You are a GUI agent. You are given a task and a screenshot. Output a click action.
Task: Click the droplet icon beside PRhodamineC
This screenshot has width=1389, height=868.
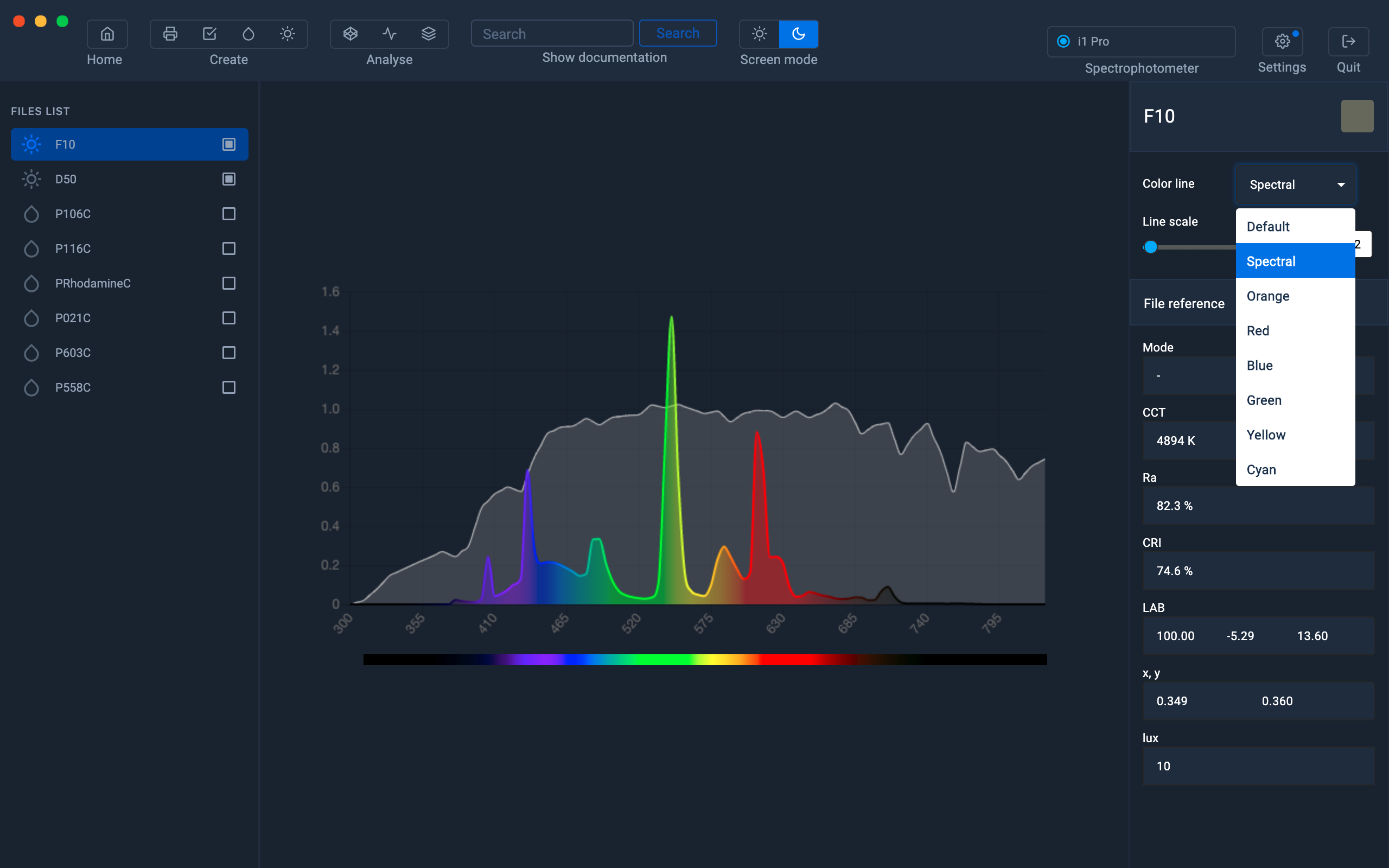point(31,283)
